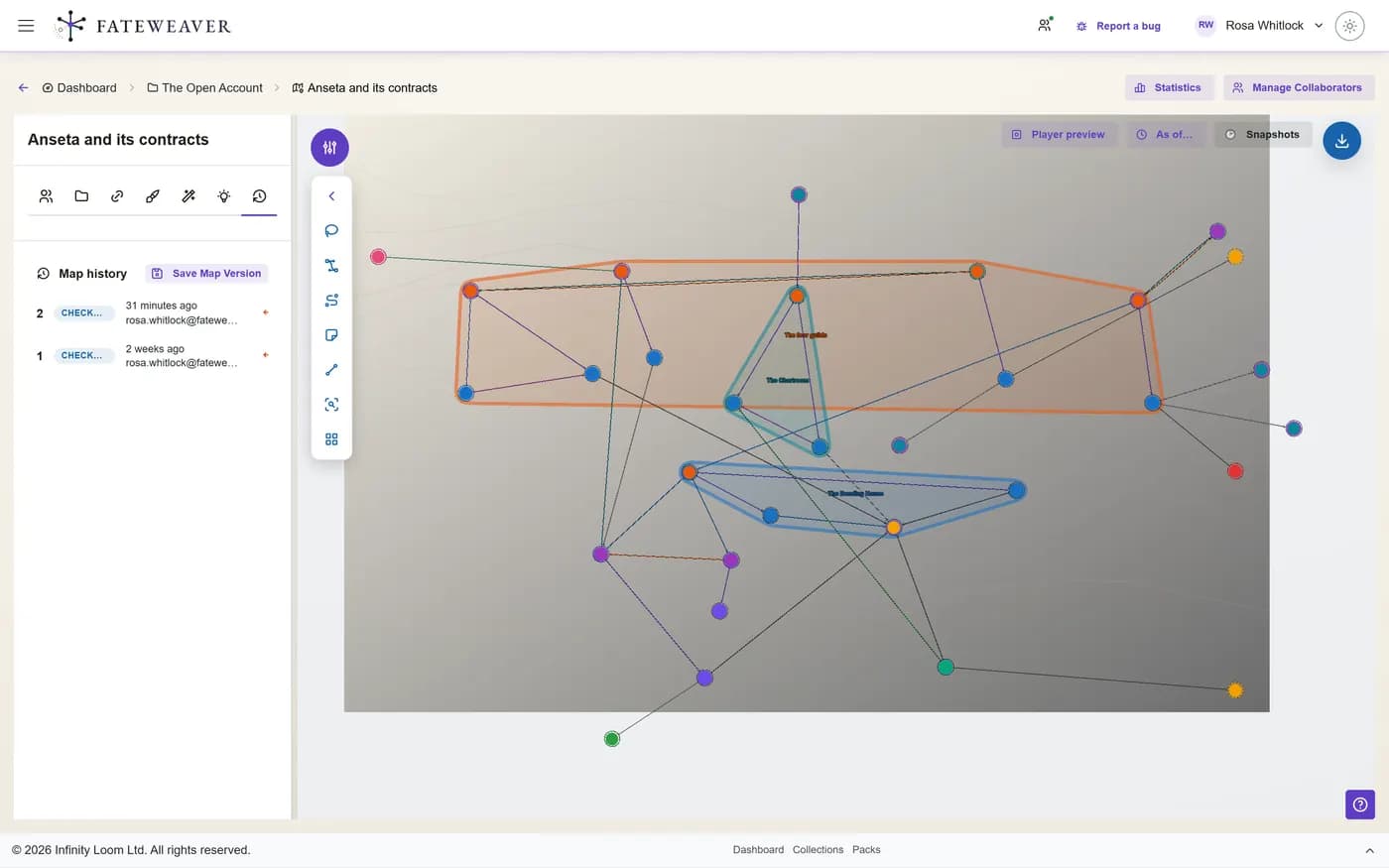This screenshot has width=1389, height=868.
Task: Switch to the paintbrush styling tab
Action: point(153,196)
